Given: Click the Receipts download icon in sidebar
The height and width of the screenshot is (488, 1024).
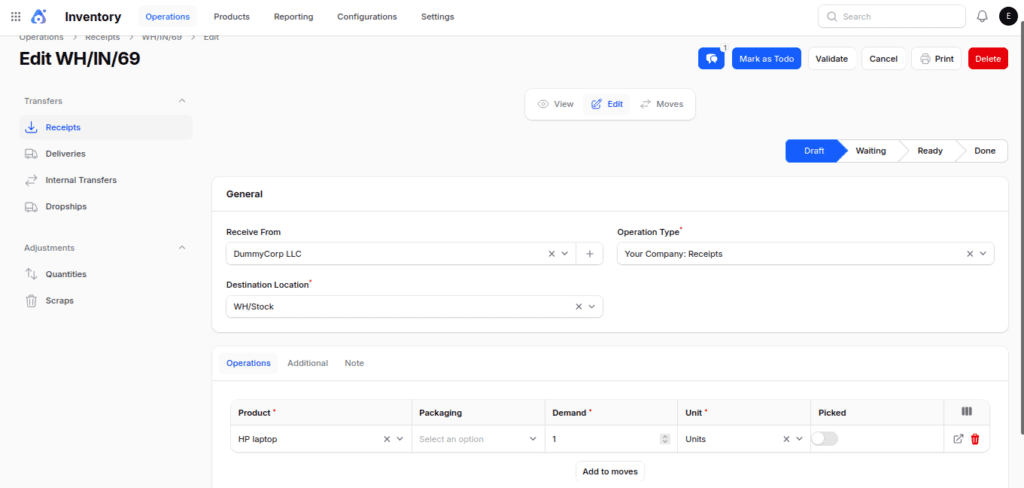Looking at the screenshot, I should pyautogui.click(x=31, y=127).
